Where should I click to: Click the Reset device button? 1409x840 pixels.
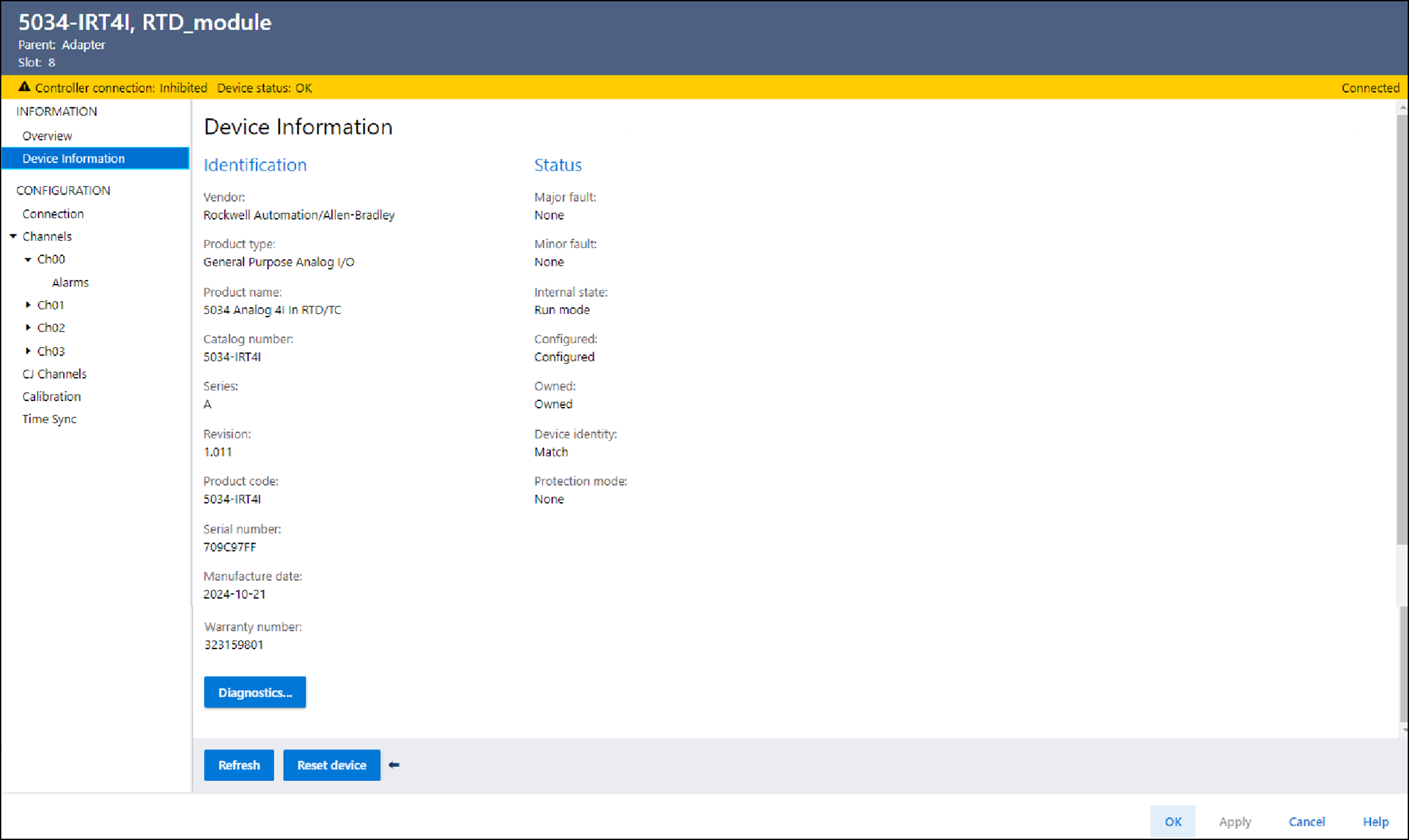pyautogui.click(x=331, y=765)
